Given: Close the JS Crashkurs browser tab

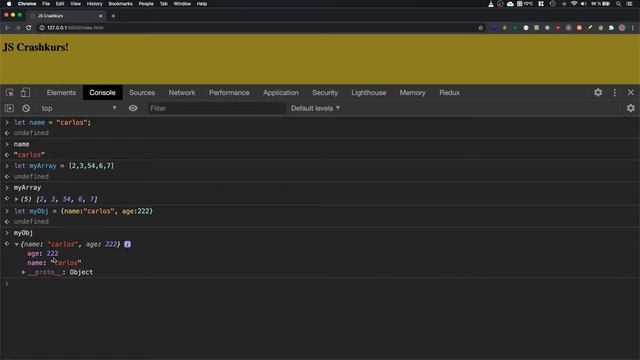Looking at the screenshot, I should (101, 16).
